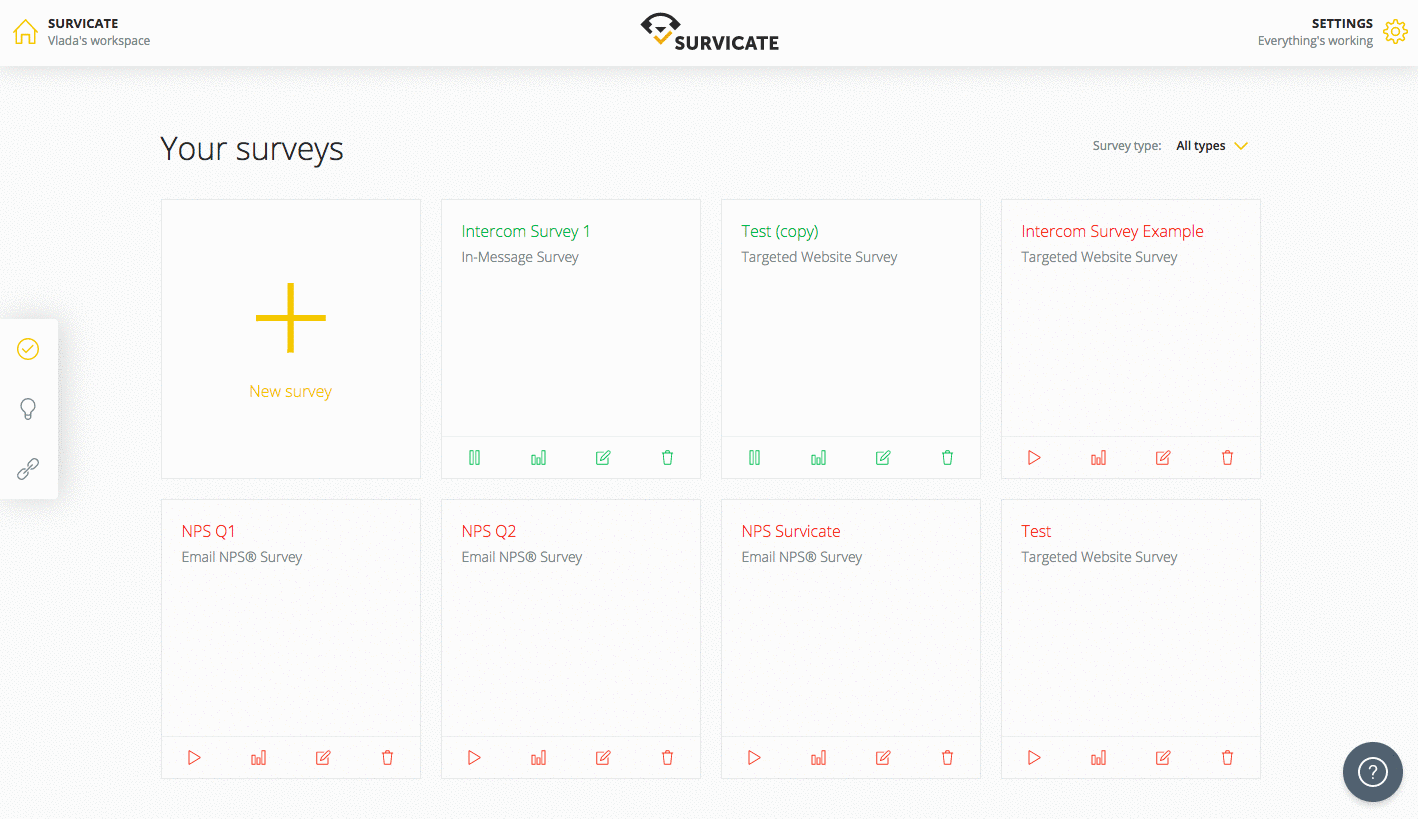This screenshot has width=1418, height=819.
Task: Edit the NPS Survicate survey
Action: click(x=883, y=758)
